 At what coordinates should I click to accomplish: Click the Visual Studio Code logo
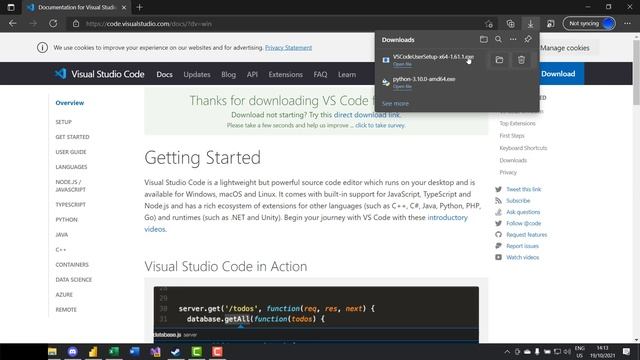tap(99, 74)
